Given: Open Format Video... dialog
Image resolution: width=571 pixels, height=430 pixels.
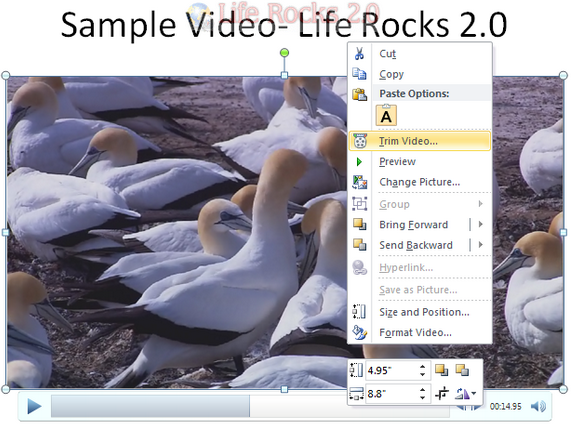Looking at the screenshot, I should [x=420, y=332].
